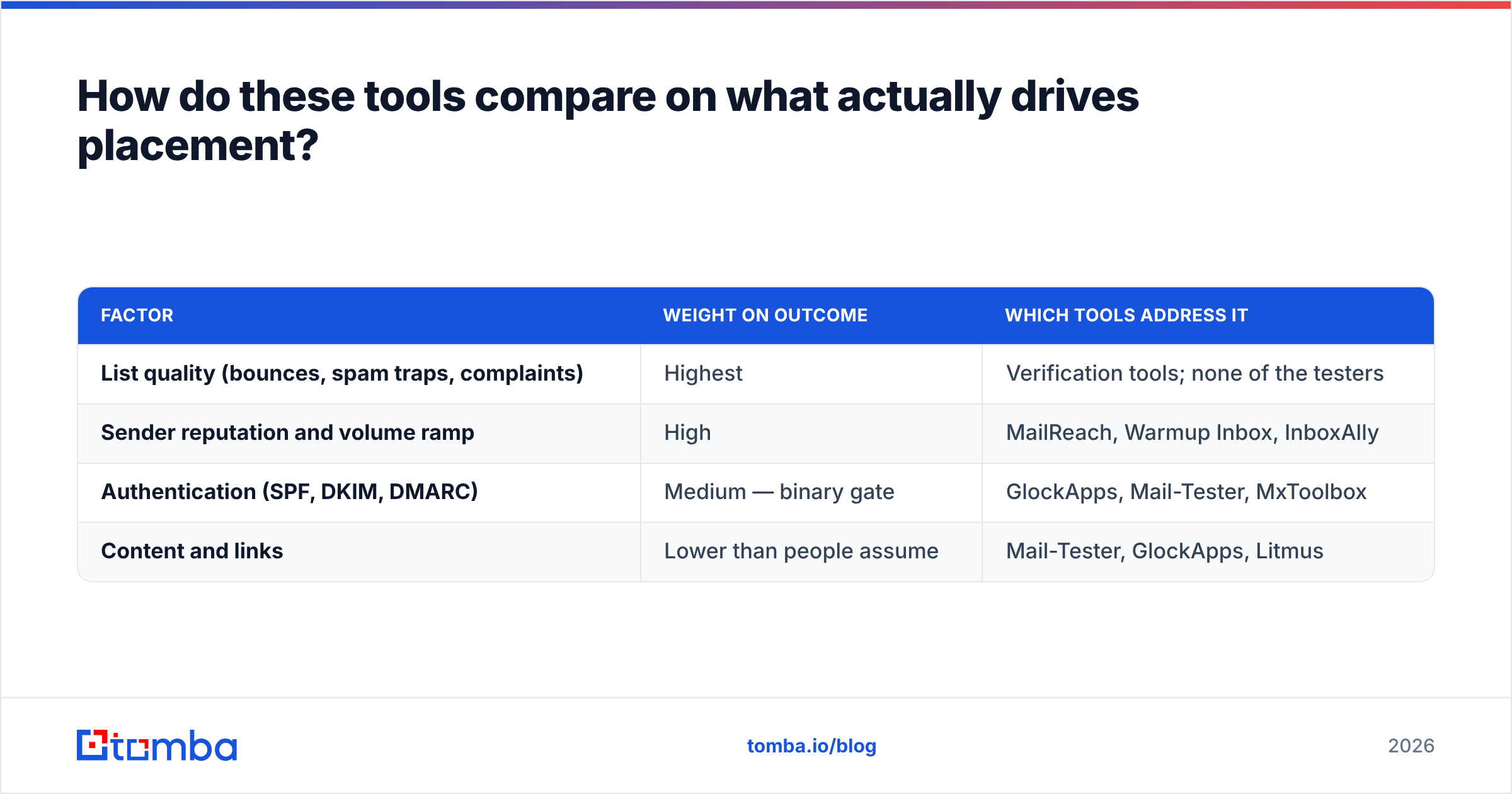Screen dimensions: 1512x794
Task: Select the slide title heading
Action: click(608, 121)
